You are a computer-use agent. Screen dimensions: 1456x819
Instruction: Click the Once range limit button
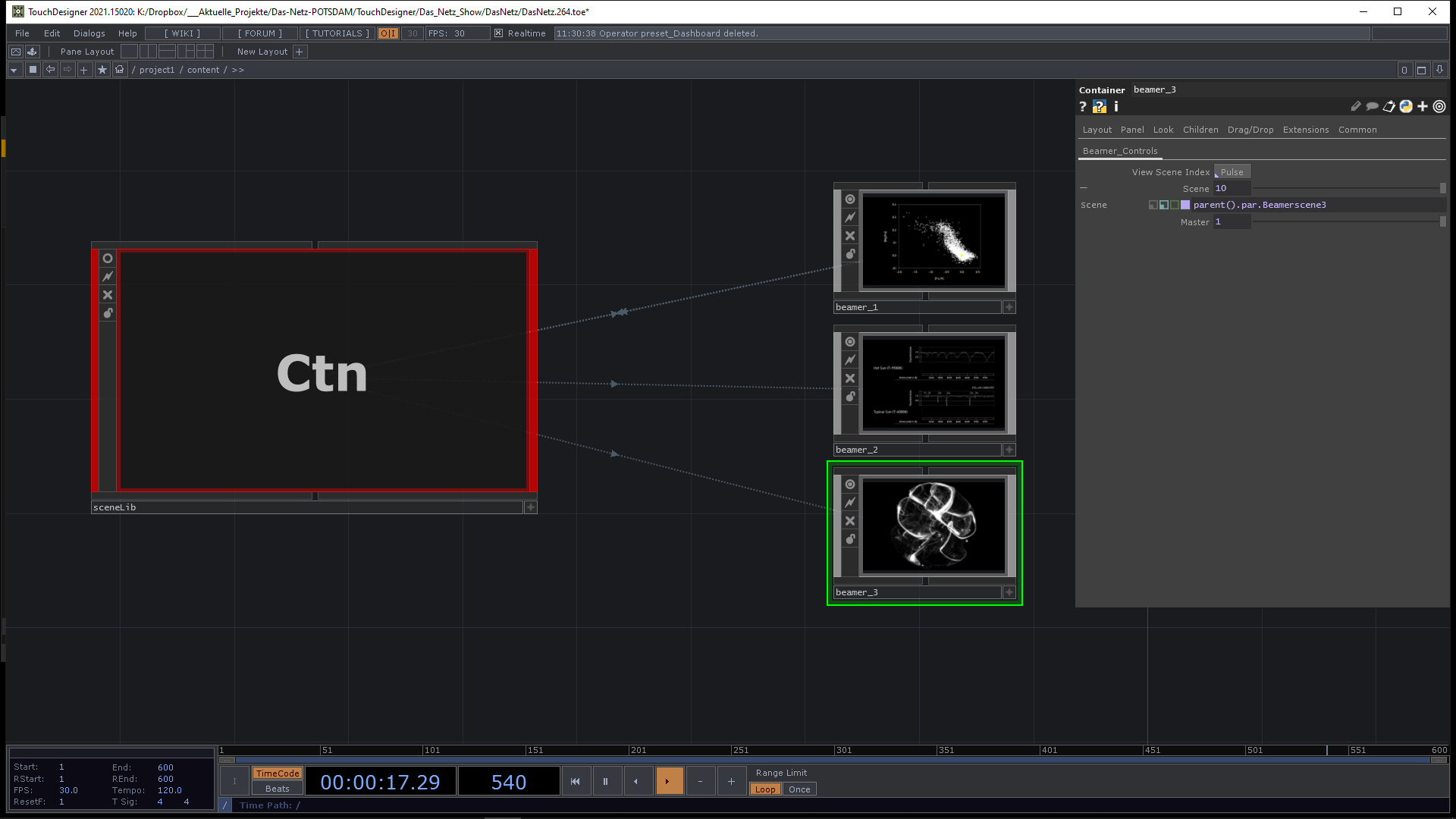(799, 789)
